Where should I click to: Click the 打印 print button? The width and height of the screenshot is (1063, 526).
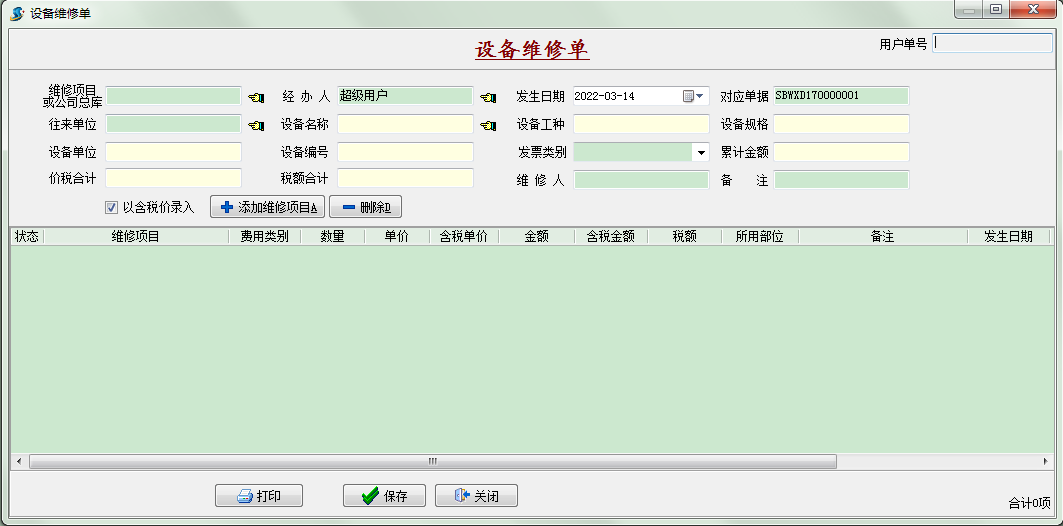coord(259,496)
